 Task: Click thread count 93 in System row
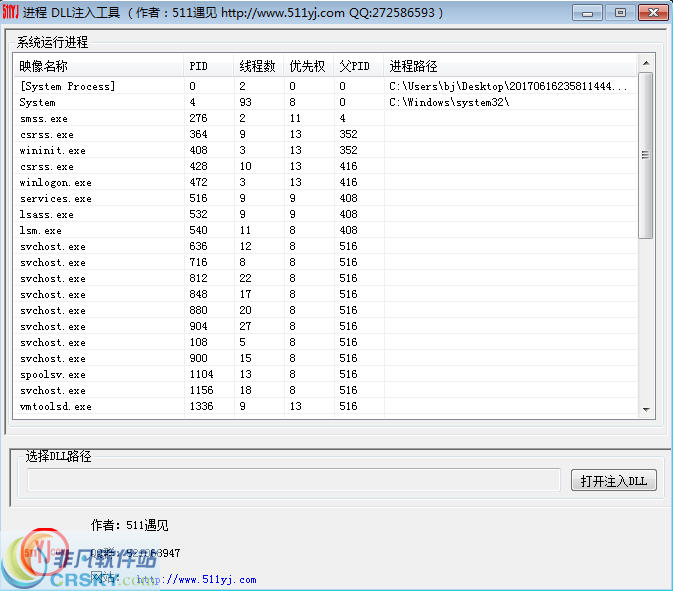coord(246,102)
